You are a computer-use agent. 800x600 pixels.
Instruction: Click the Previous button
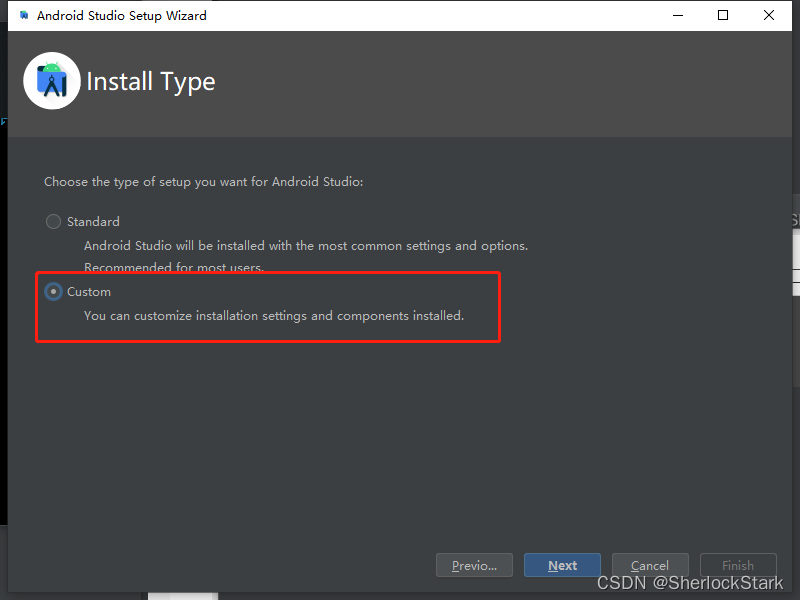tap(474, 565)
